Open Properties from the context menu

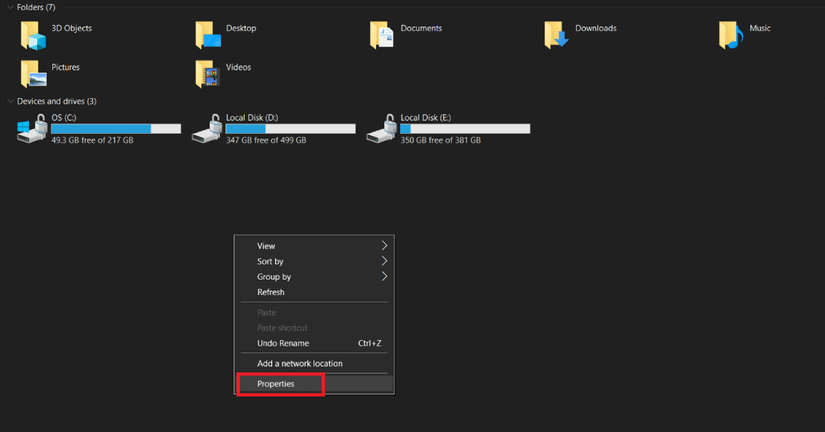(x=314, y=384)
